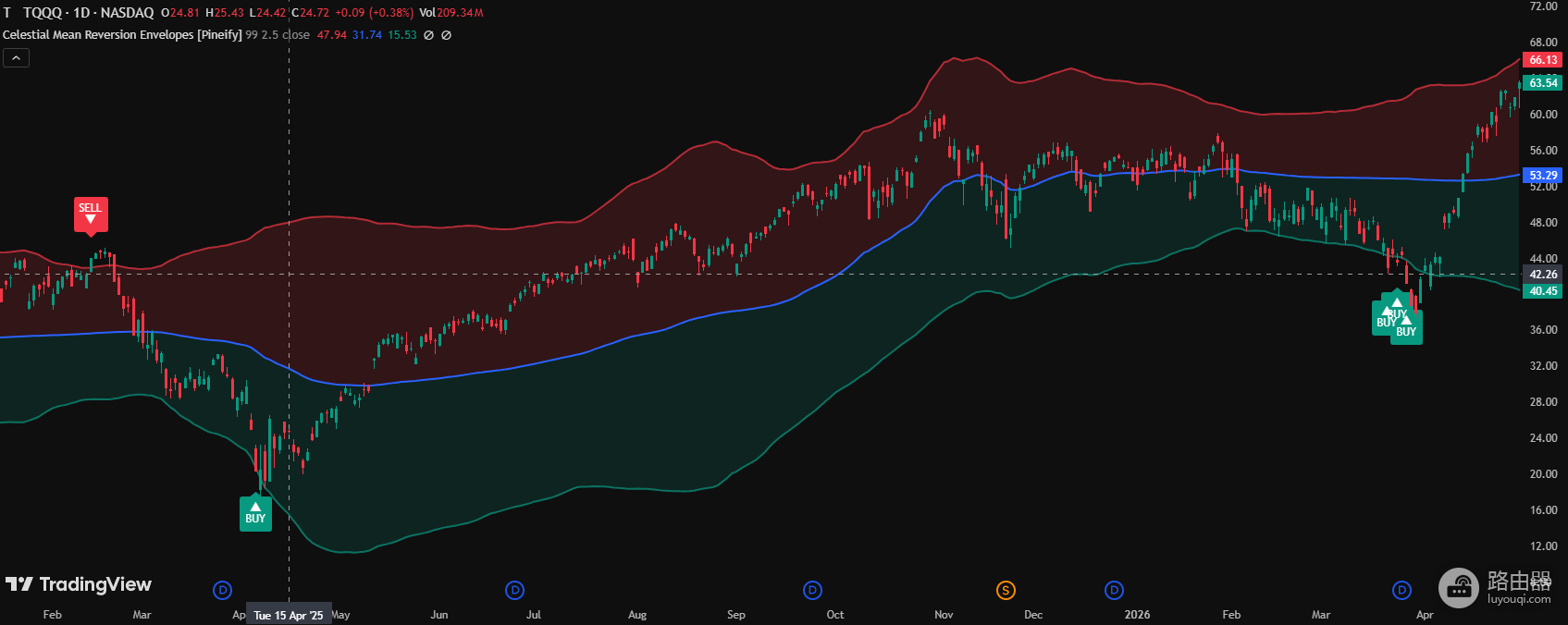
Task: Click the BUY signal marker near April 2025
Action: 255,513
